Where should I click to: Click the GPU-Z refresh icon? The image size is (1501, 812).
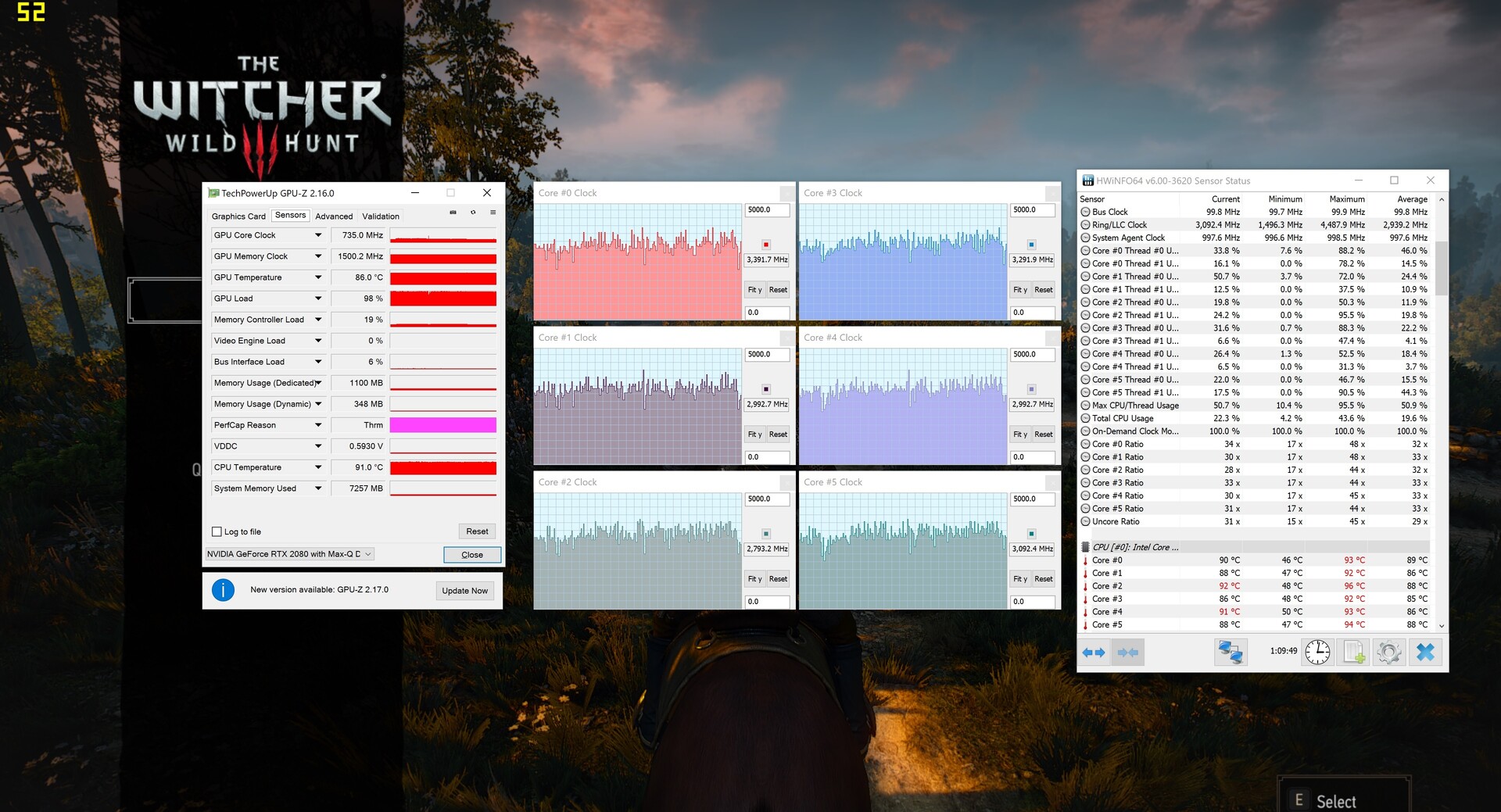[x=473, y=213]
